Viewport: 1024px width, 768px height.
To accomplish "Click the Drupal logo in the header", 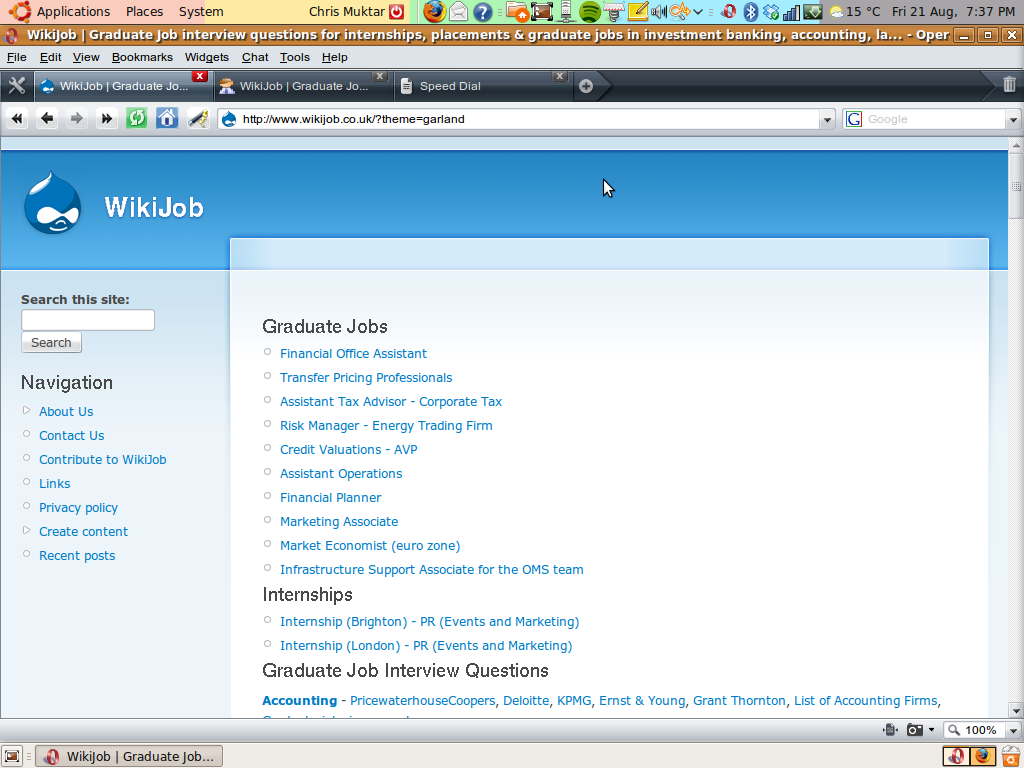I will (52, 203).
